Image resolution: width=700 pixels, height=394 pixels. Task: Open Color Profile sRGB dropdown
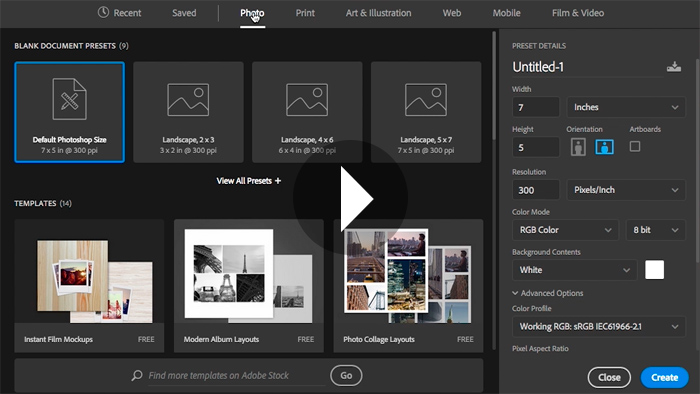pos(599,327)
